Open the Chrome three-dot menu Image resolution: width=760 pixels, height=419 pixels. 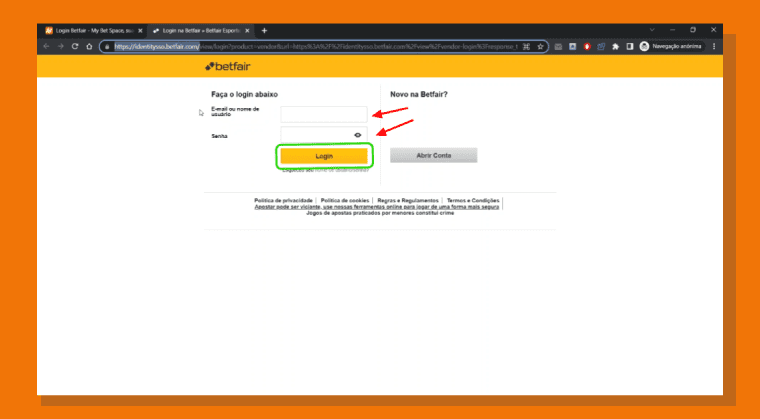(x=714, y=47)
